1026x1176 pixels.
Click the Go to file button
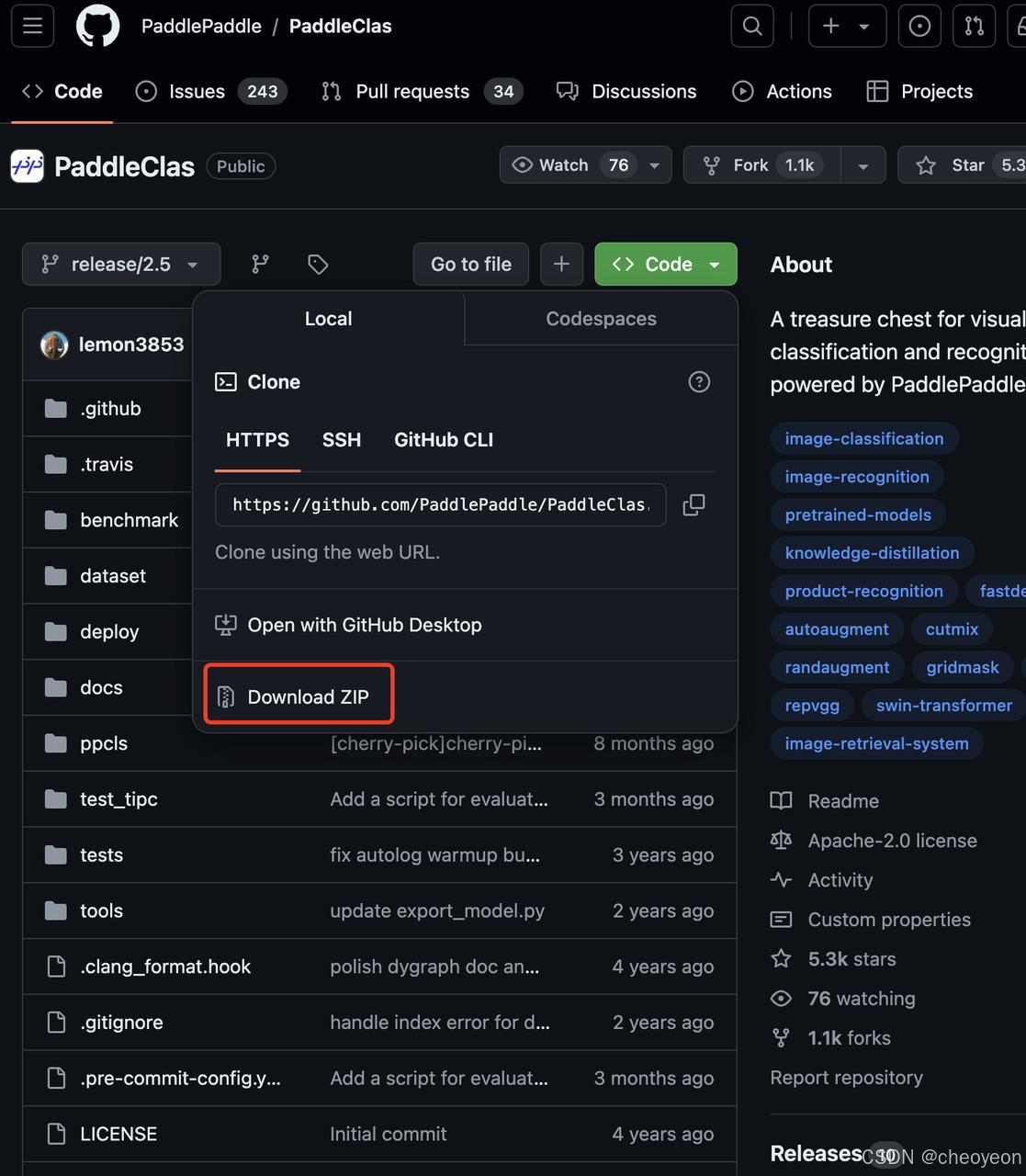[x=471, y=265]
